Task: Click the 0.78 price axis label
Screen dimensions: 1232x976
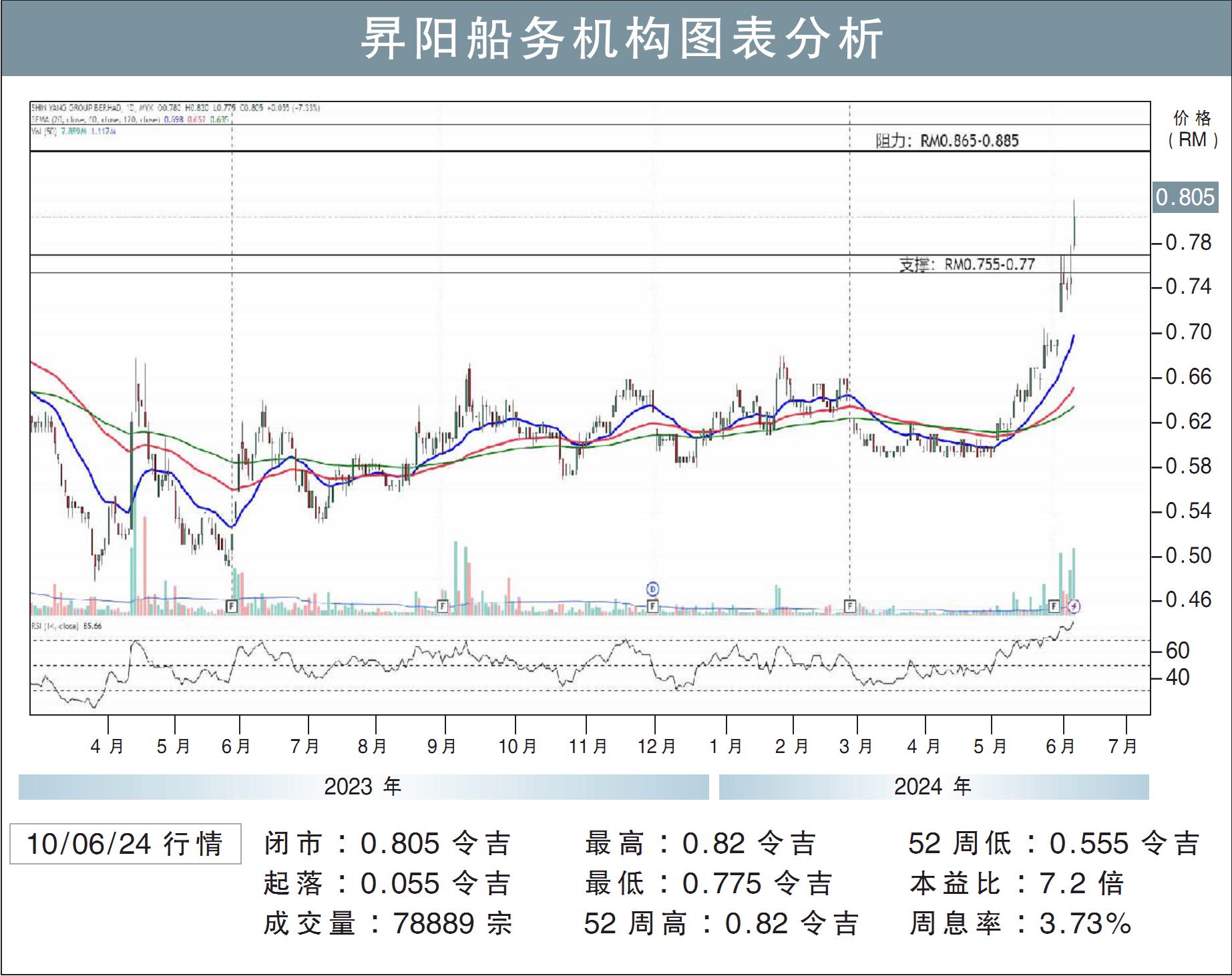Action: pyautogui.click(x=1189, y=242)
